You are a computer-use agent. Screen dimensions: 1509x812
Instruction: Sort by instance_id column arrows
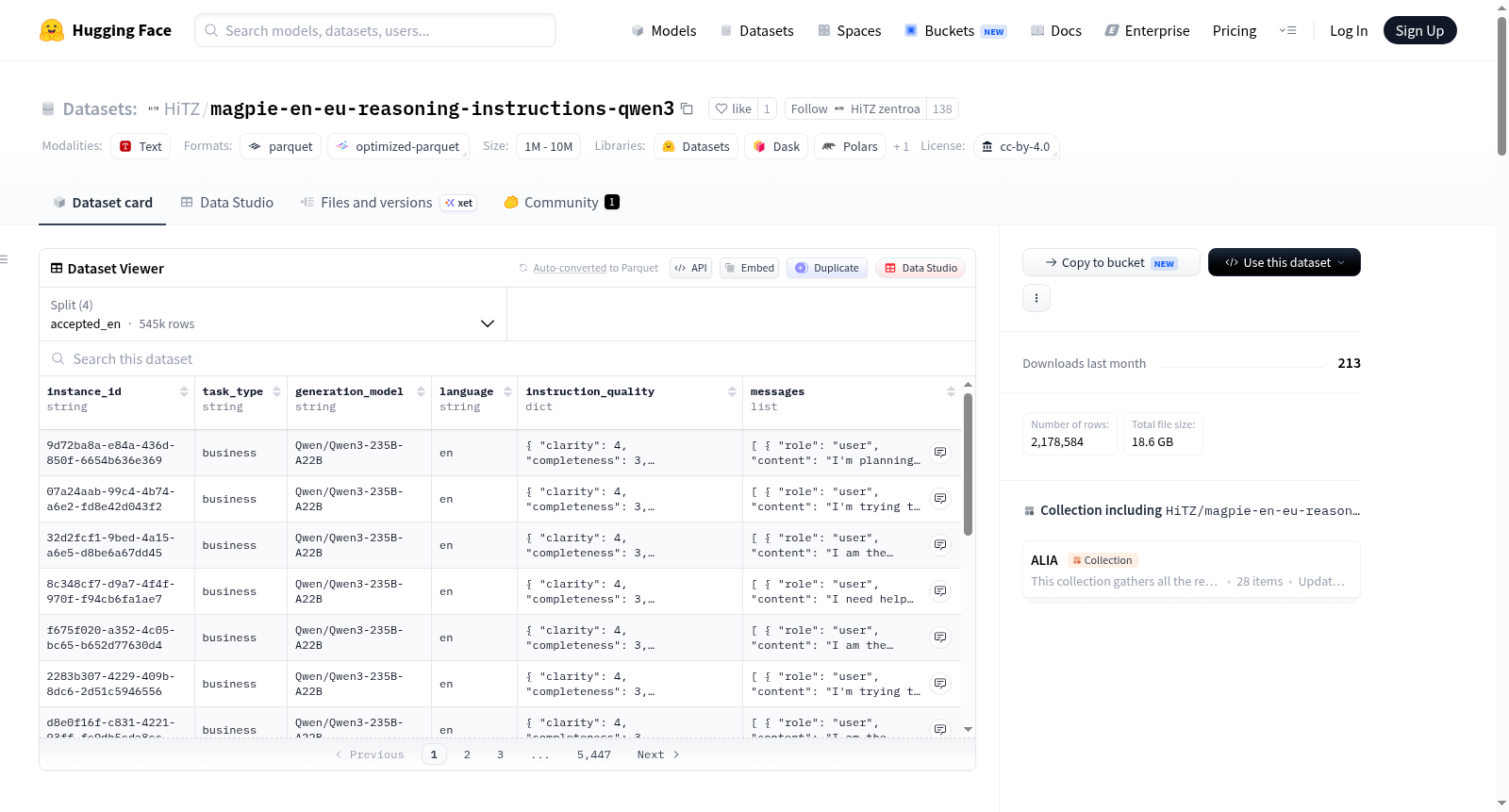tap(184, 391)
